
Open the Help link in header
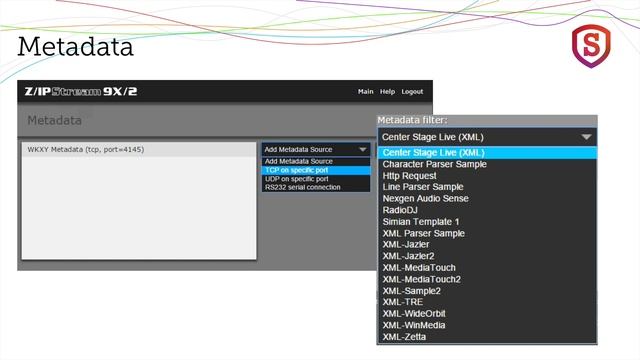pyautogui.click(x=387, y=92)
